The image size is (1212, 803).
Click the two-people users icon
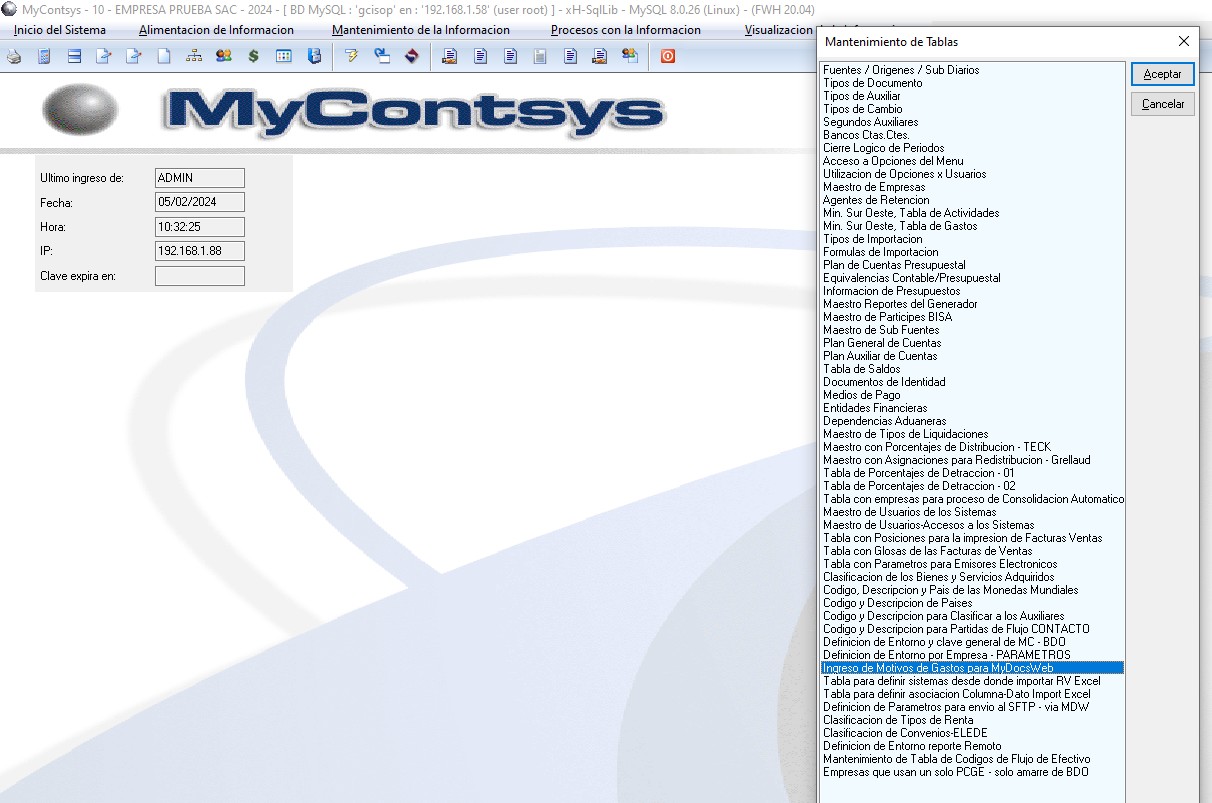point(223,57)
